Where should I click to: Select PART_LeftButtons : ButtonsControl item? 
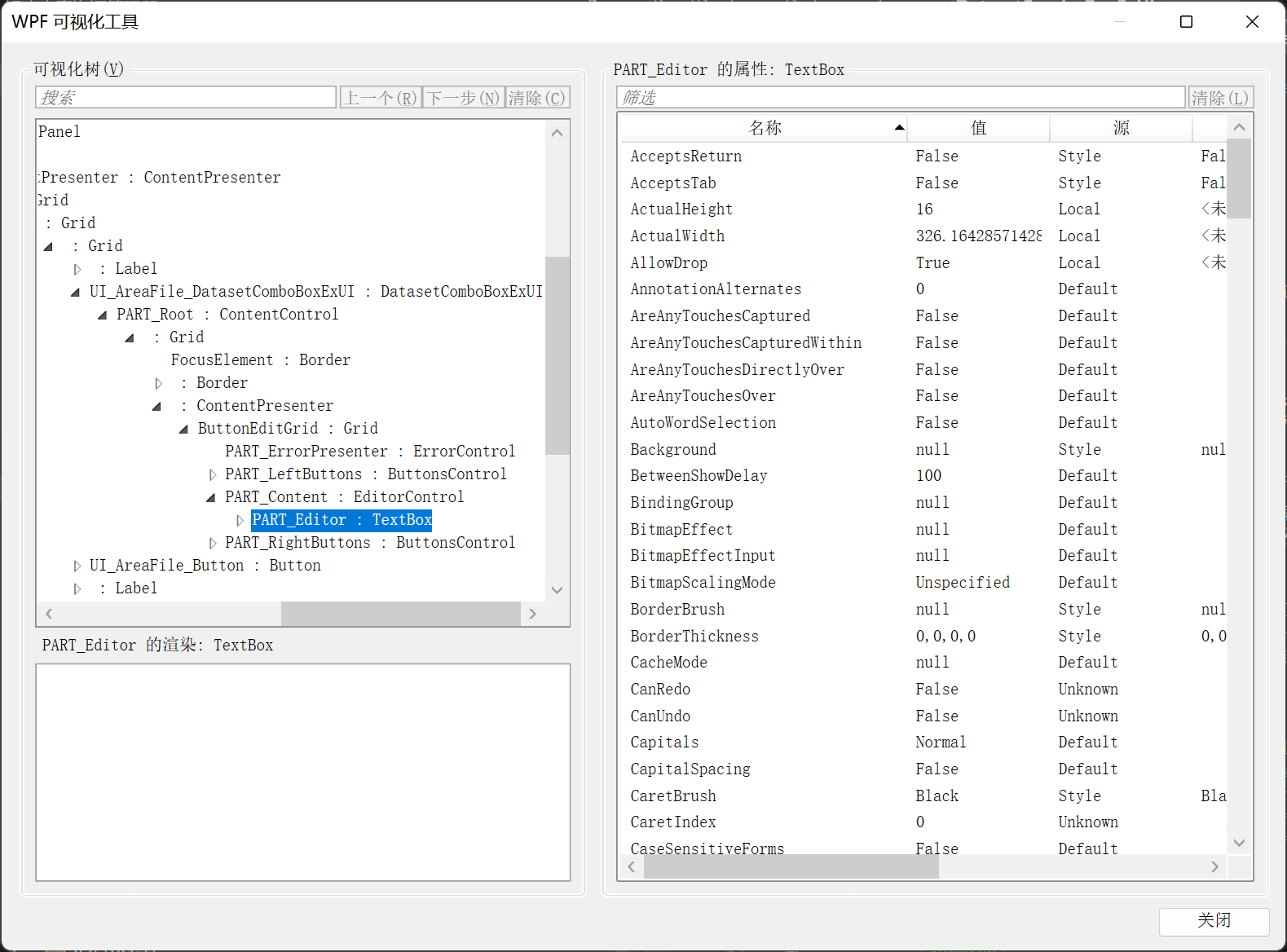click(x=365, y=474)
